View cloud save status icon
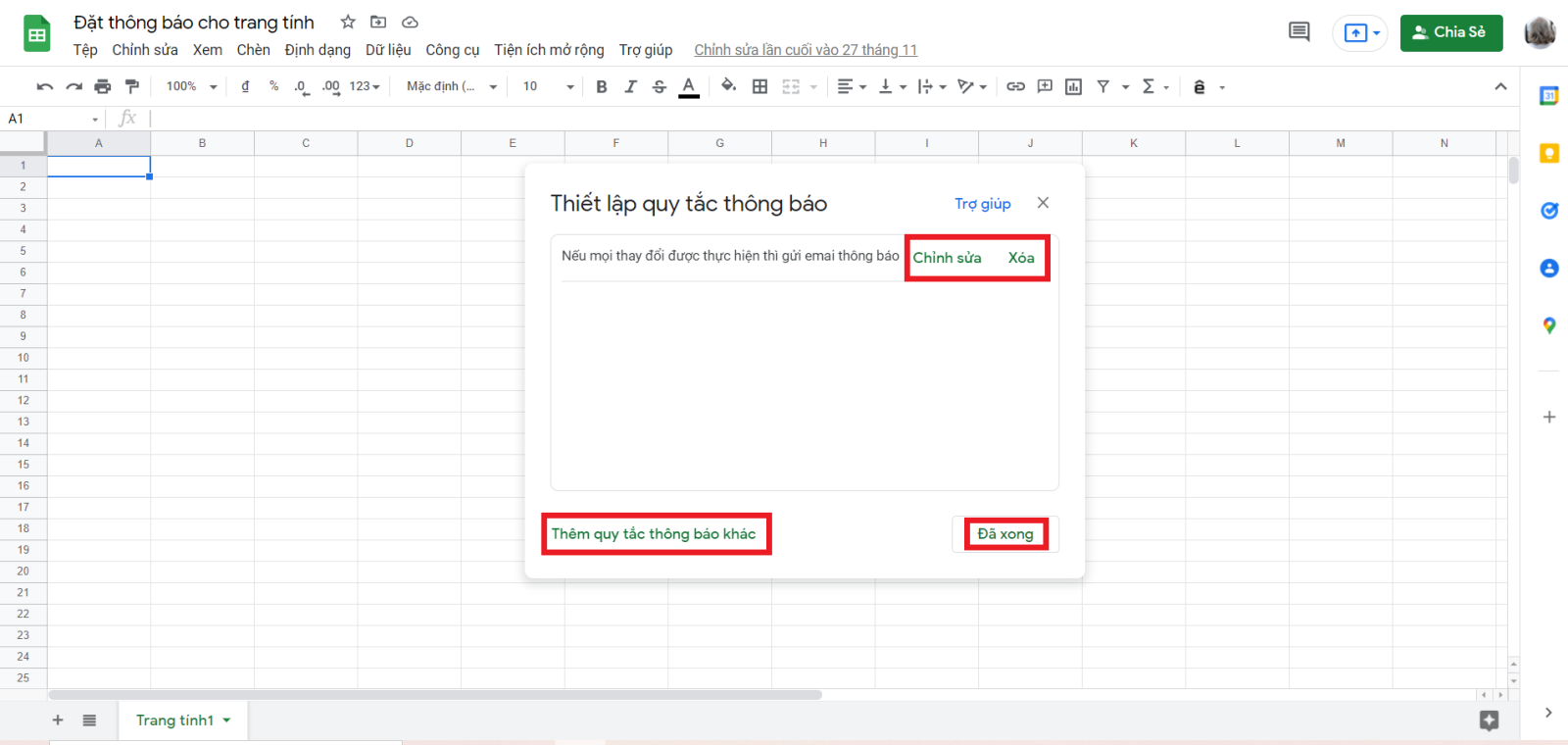Screen dimensions: 1568x745 (410, 22)
